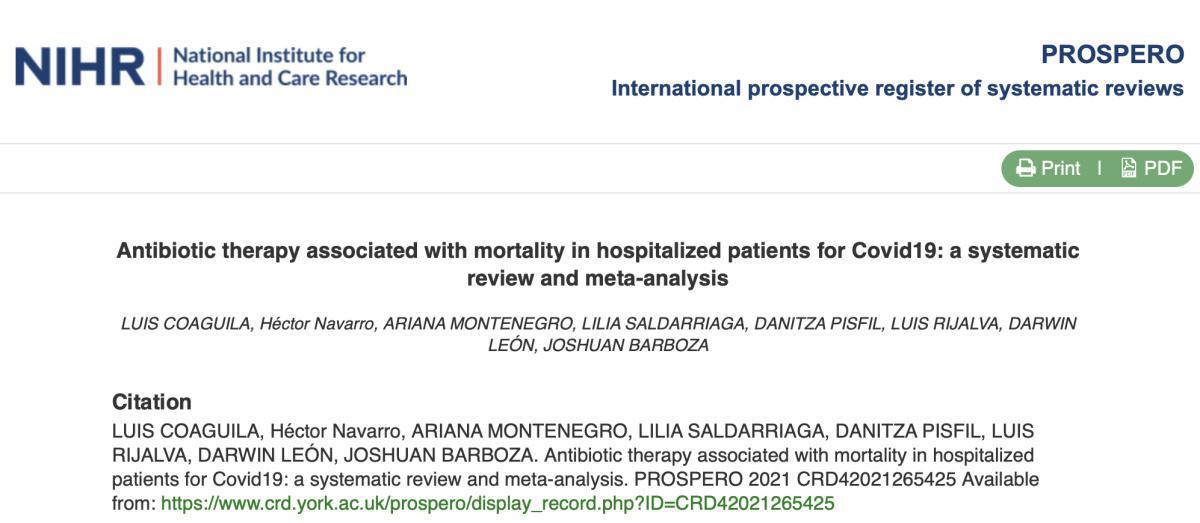
Task: Click LUIS COAGUILA in italic author list
Action: tap(185, 324)
